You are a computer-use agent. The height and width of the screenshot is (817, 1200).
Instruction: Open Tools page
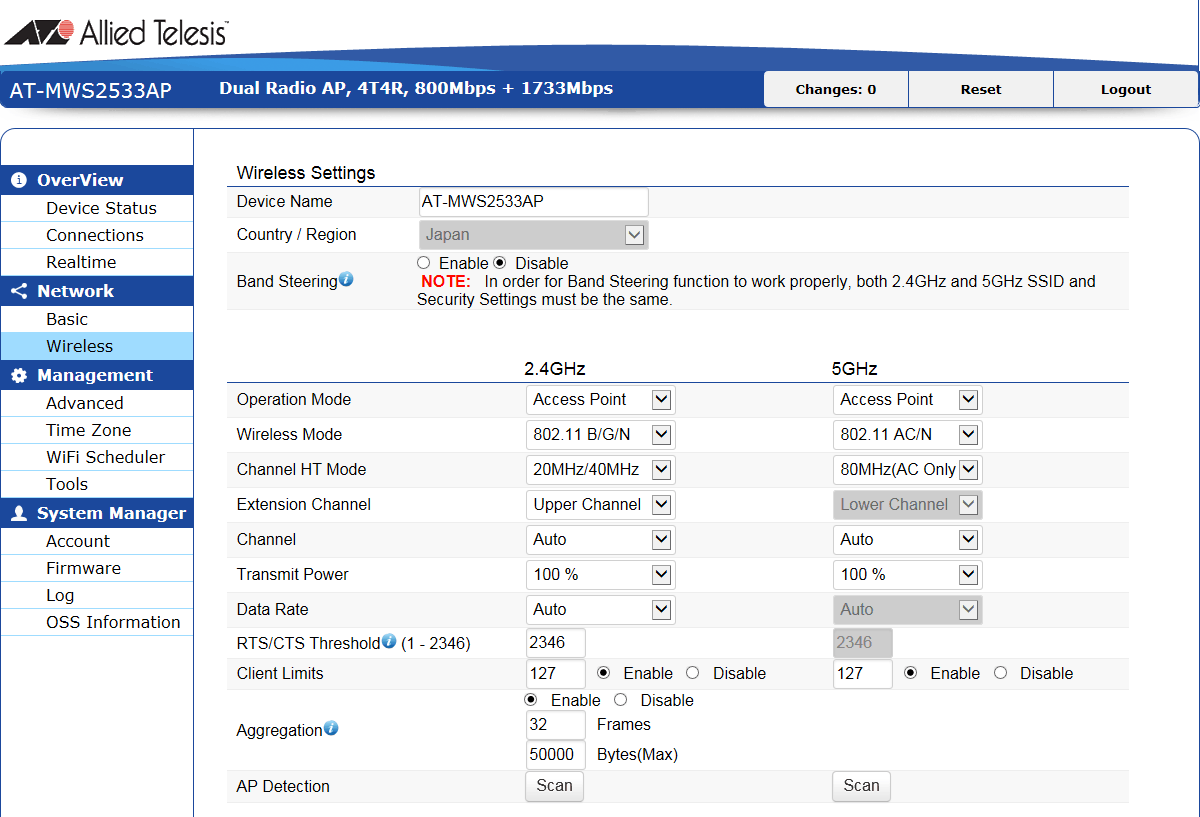(97, 484)
